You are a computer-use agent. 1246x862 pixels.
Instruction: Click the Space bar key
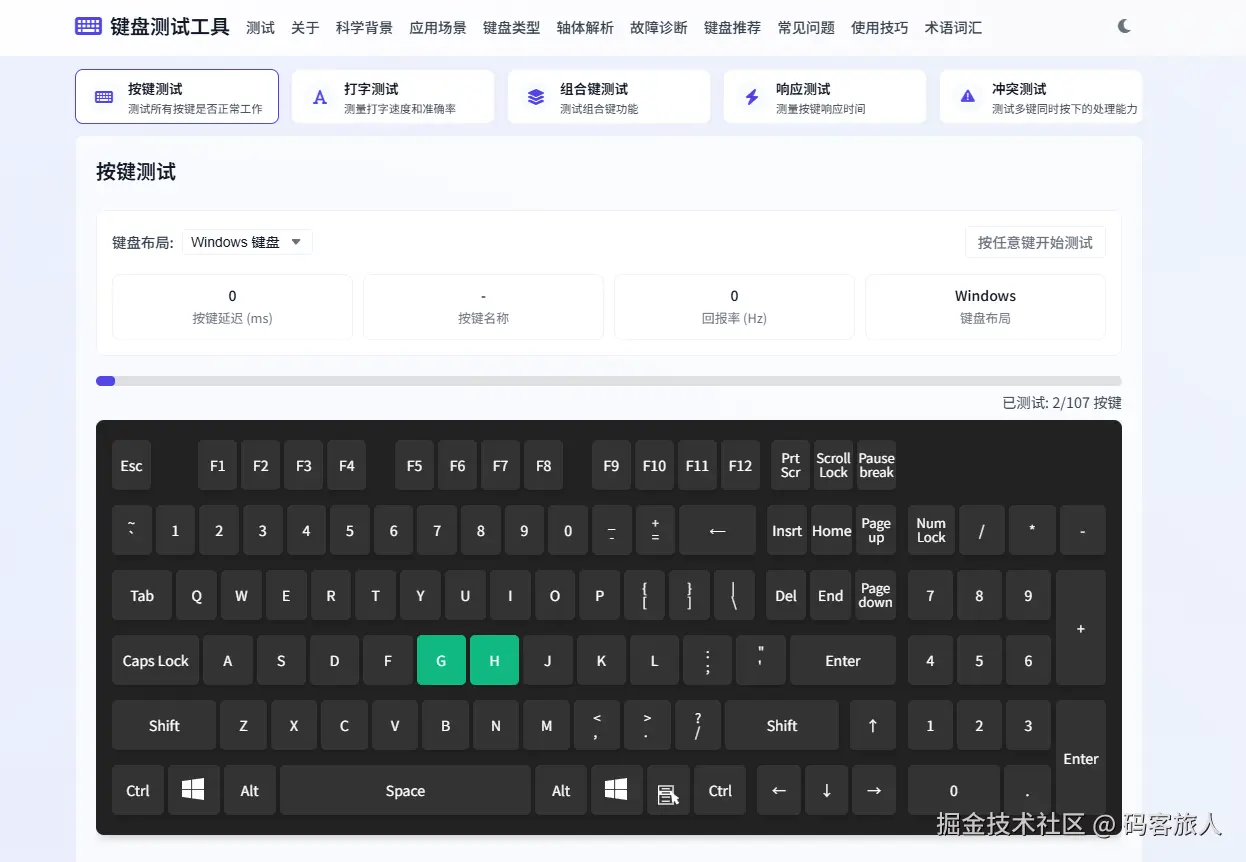point(405,790)
